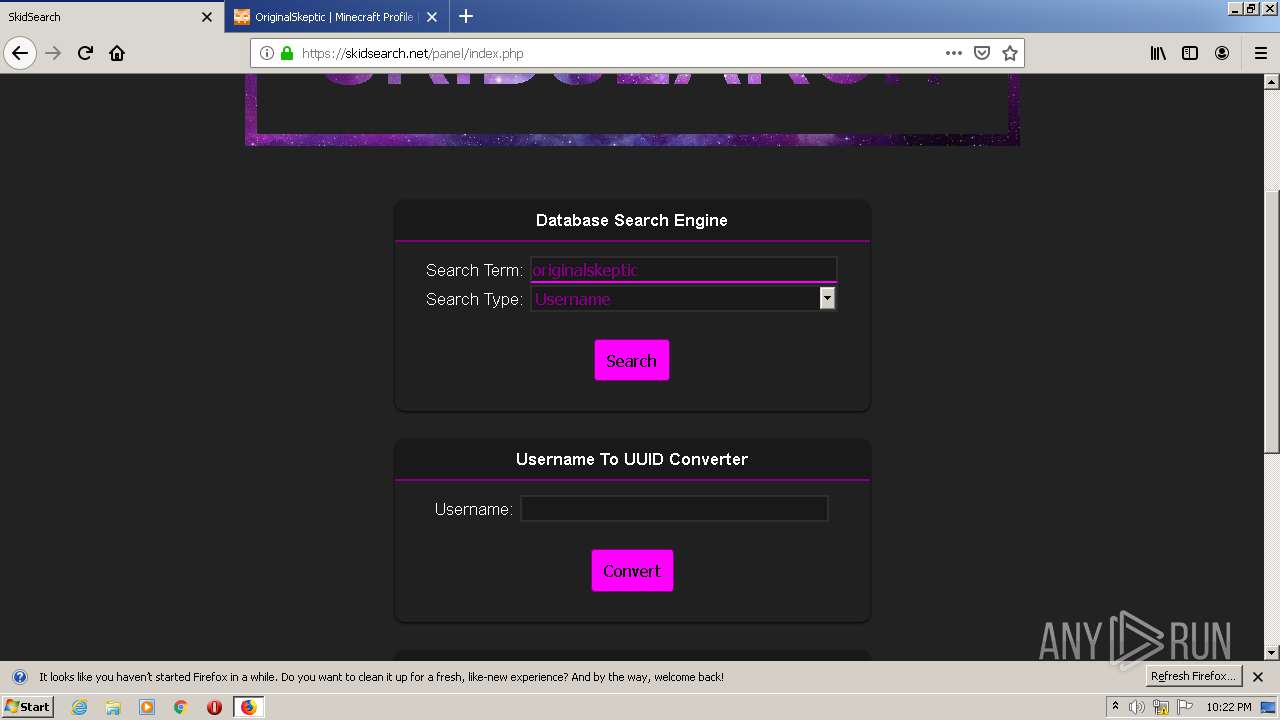Click the Convert button
Screen dimensions: 1280x720
[x=632, y=570]
